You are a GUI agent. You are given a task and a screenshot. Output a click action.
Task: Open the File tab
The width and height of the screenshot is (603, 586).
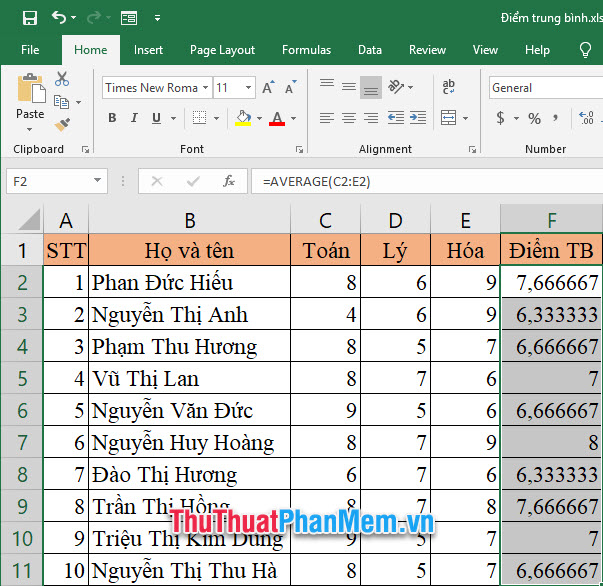[x=30, y=50]
